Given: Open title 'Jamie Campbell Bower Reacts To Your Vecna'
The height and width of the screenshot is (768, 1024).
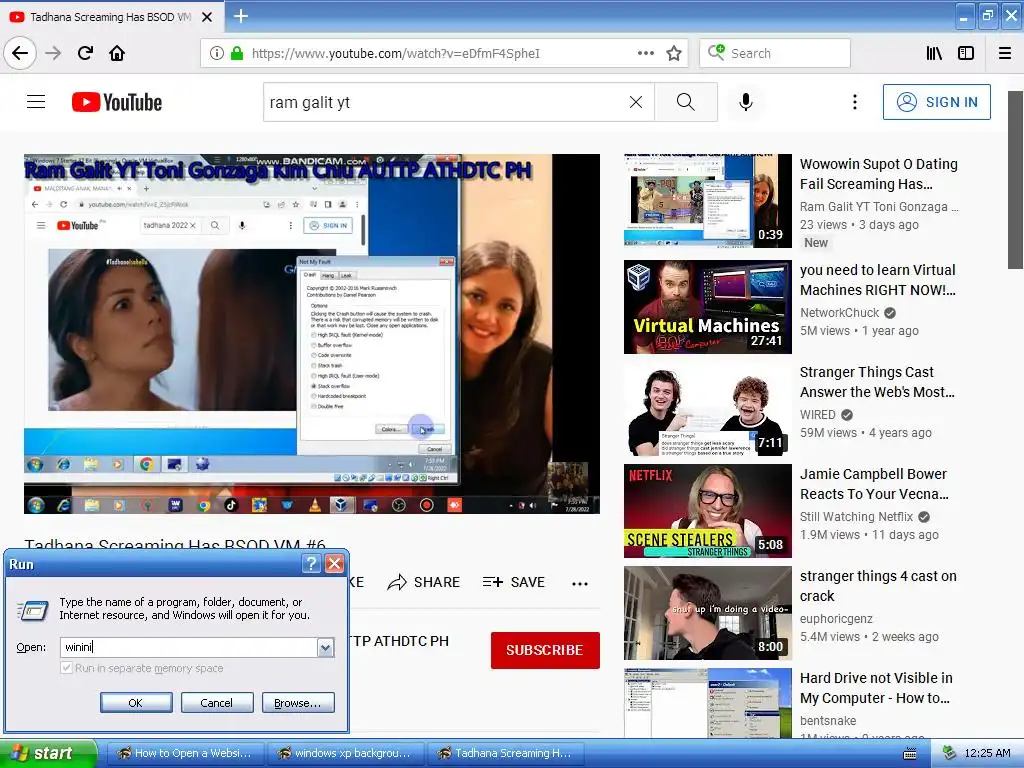Looking at the screenshot, I should click(x=874, y=484).
